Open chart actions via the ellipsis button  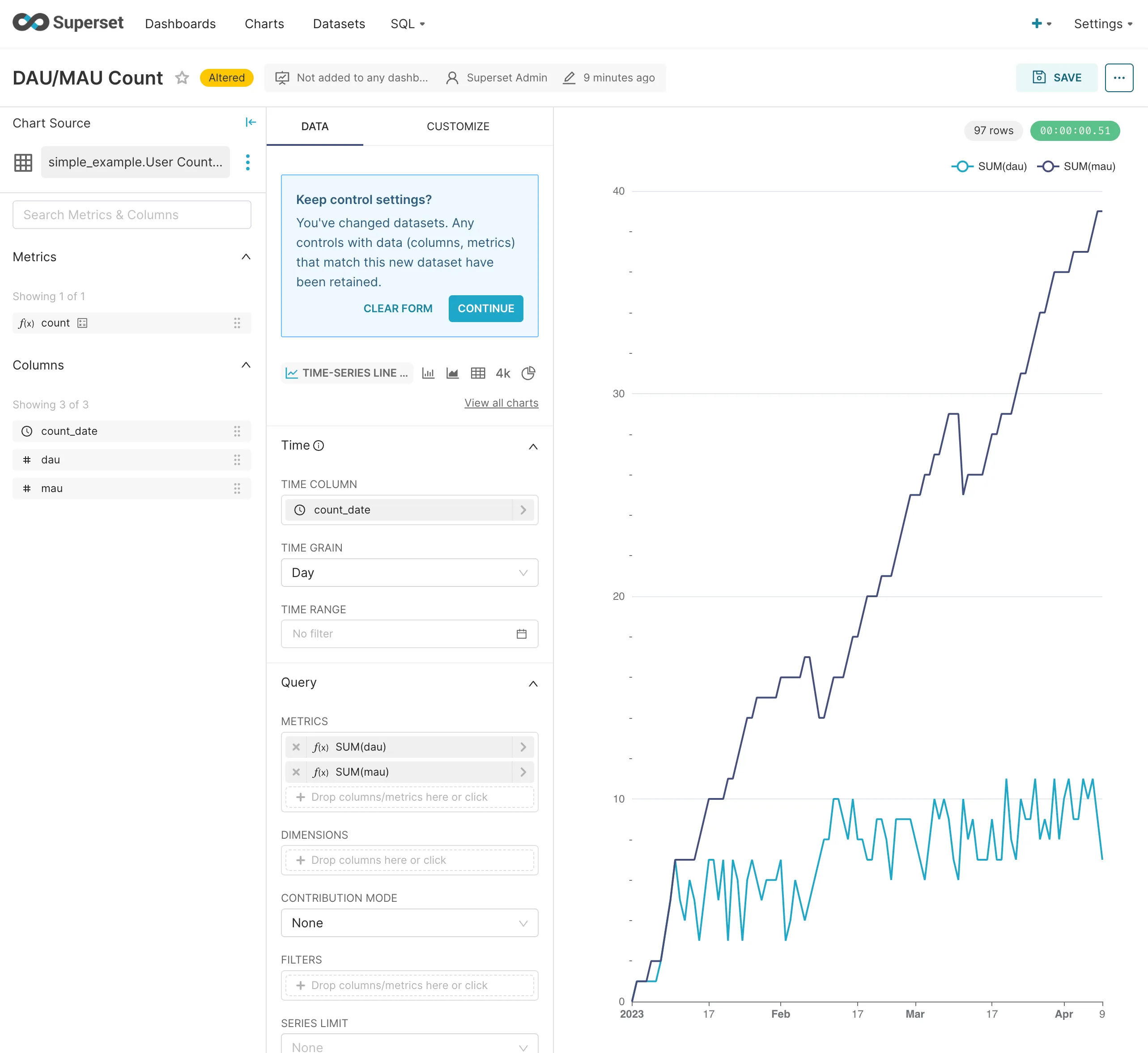tap(1119, 77)
